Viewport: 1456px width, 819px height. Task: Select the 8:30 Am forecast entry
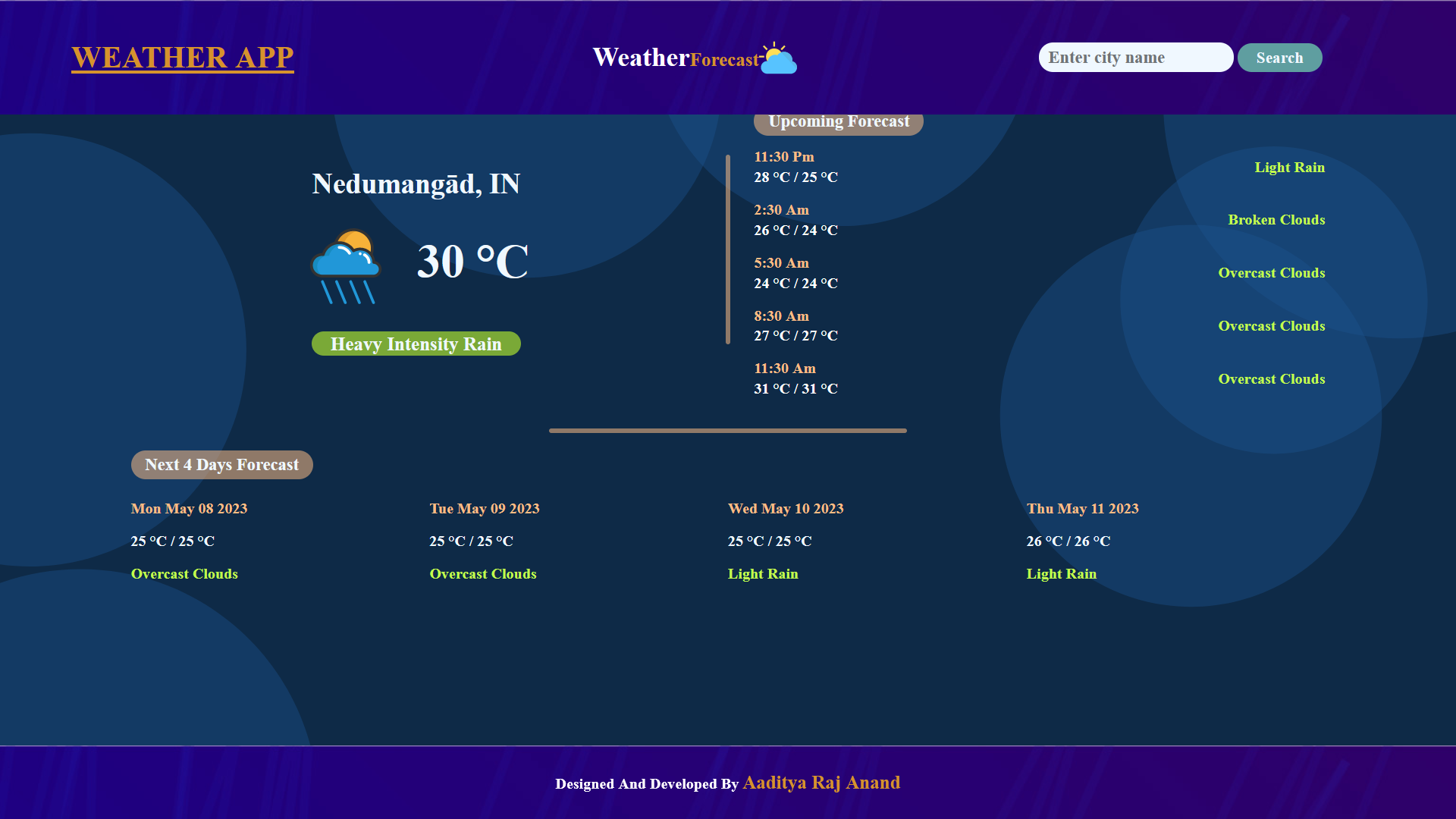coord(781,315)
